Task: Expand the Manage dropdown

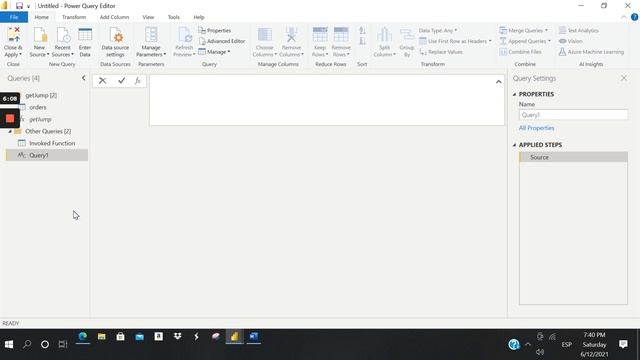Action: coord(214,52)
